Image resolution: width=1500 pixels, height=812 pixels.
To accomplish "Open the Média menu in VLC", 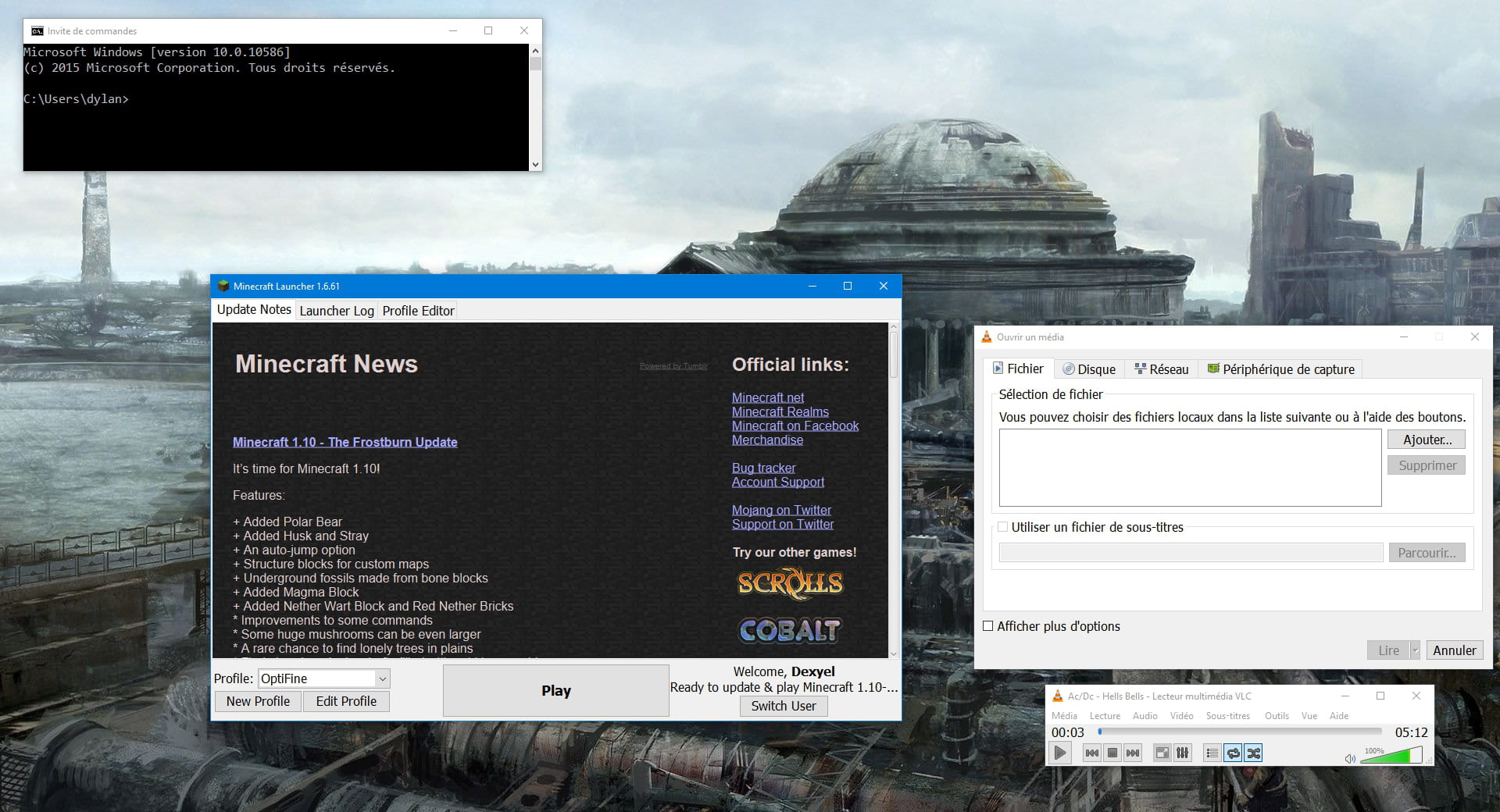I will (x=1064, y=715).
